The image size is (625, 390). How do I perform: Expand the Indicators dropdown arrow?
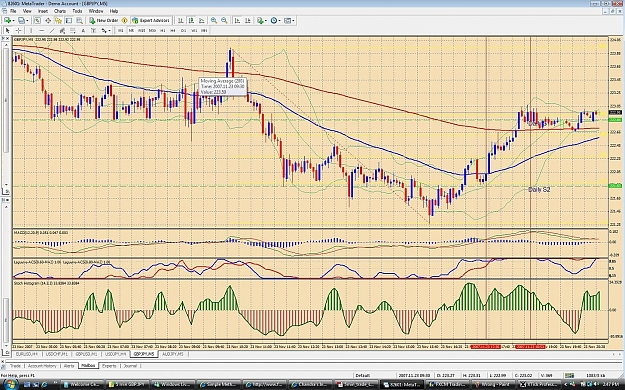[x=265, y=20]
